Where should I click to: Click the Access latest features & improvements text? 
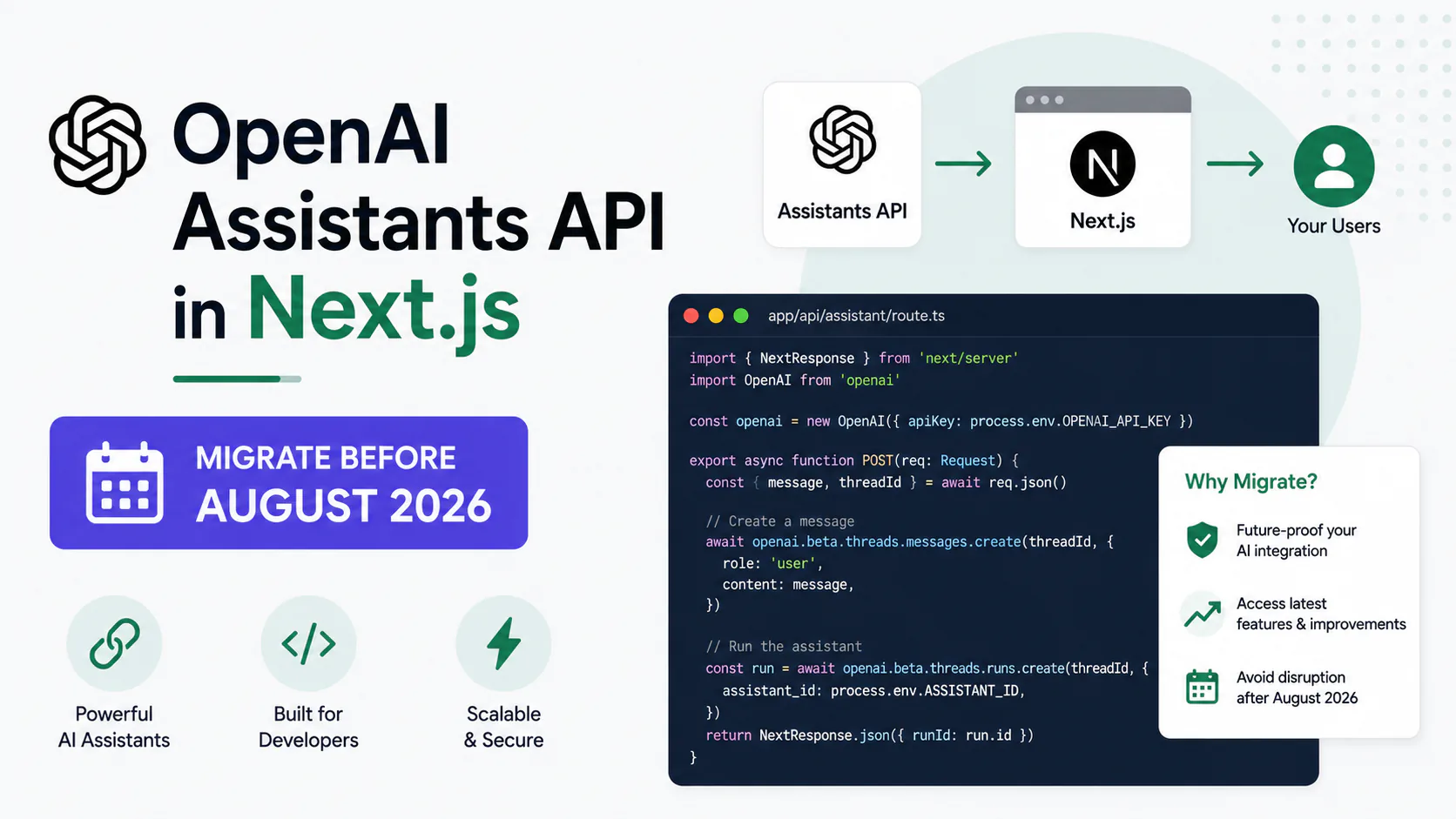pyautogui.click(x=1321, y=614)
